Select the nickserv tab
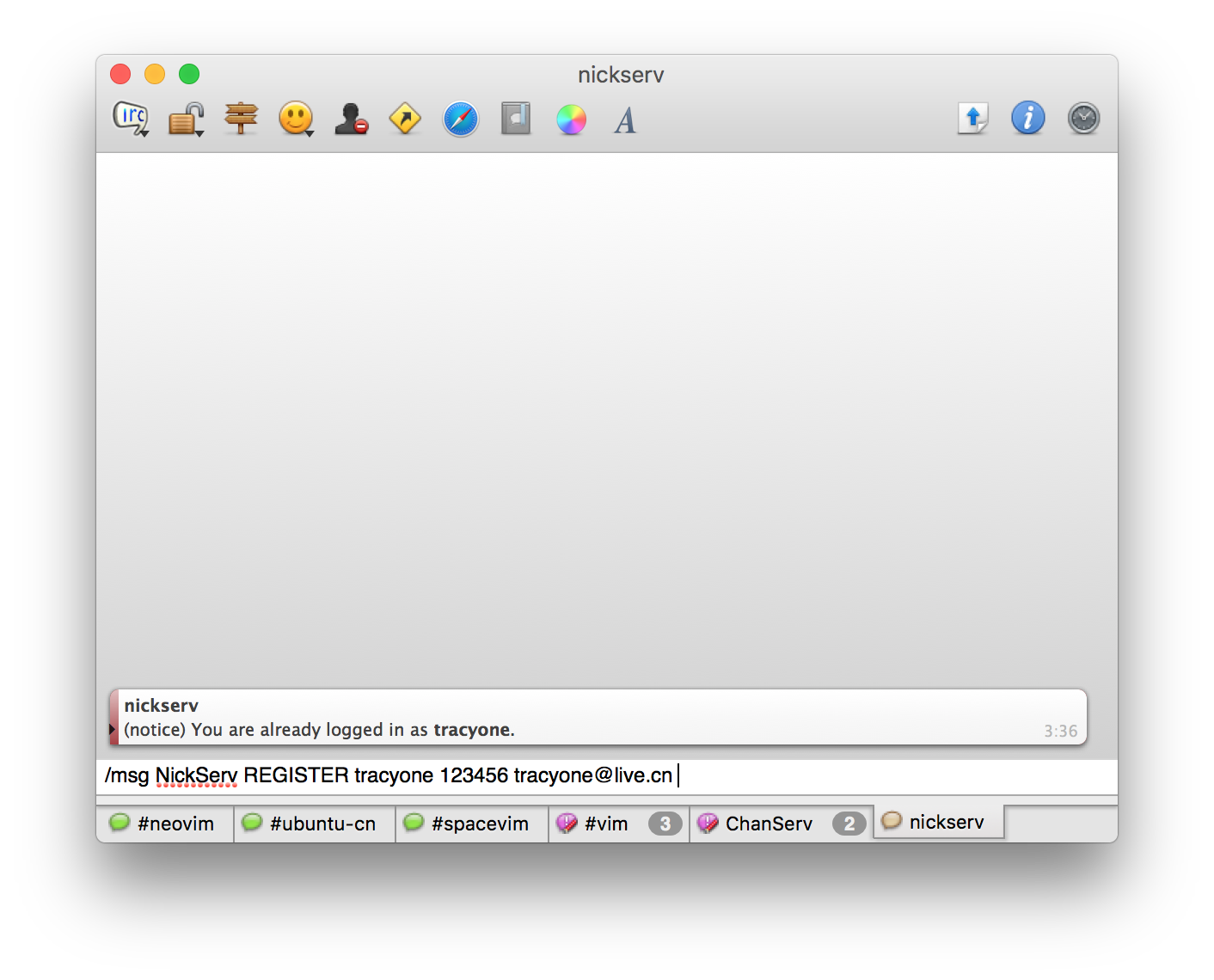 tap(939, 822)
